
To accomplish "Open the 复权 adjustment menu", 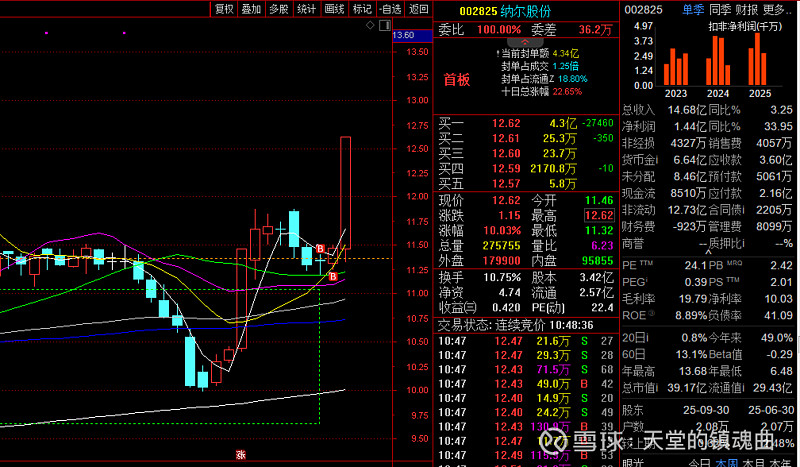I will tap(224, 9).
